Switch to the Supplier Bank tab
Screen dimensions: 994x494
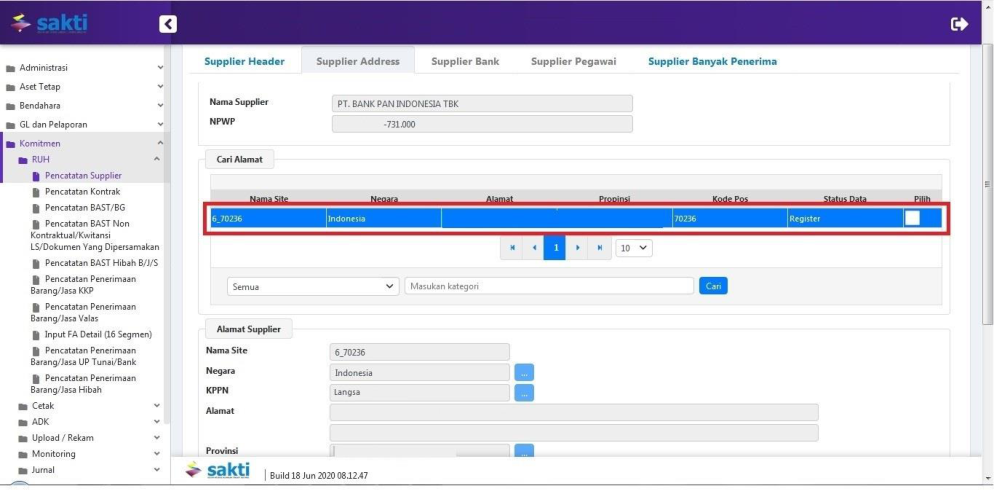465,61
